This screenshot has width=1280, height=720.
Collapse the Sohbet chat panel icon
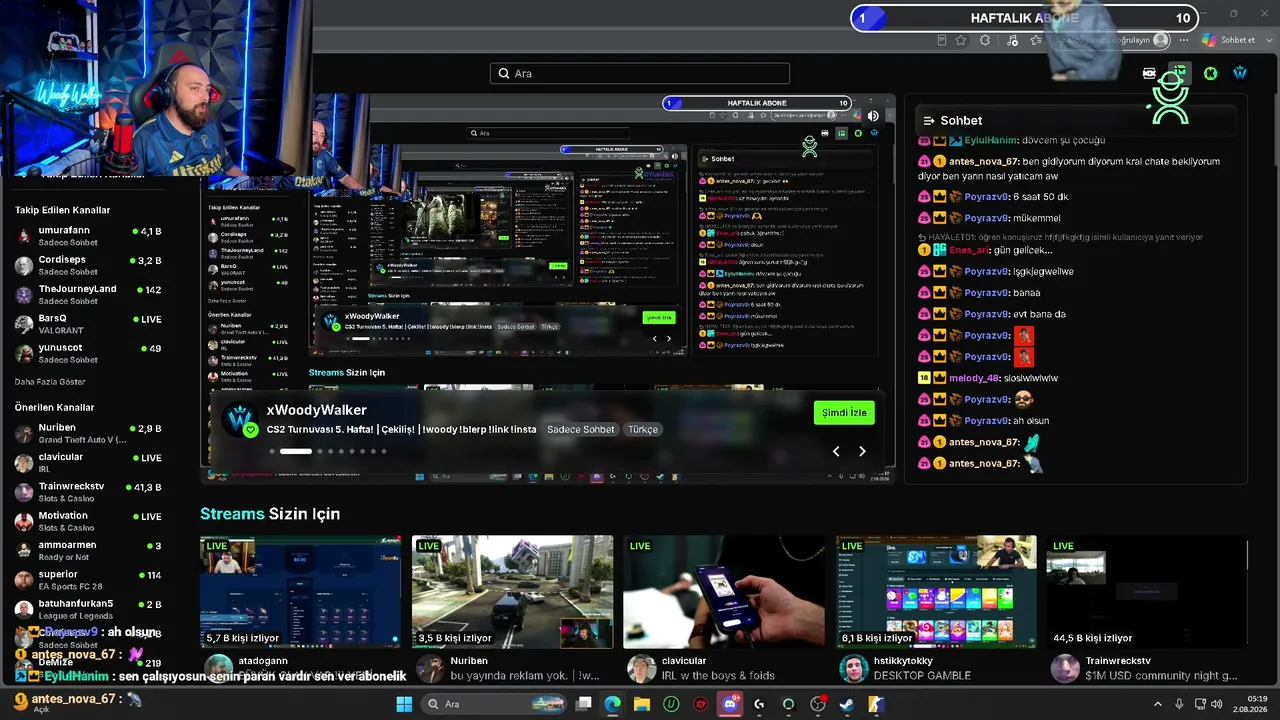(928, 120)
